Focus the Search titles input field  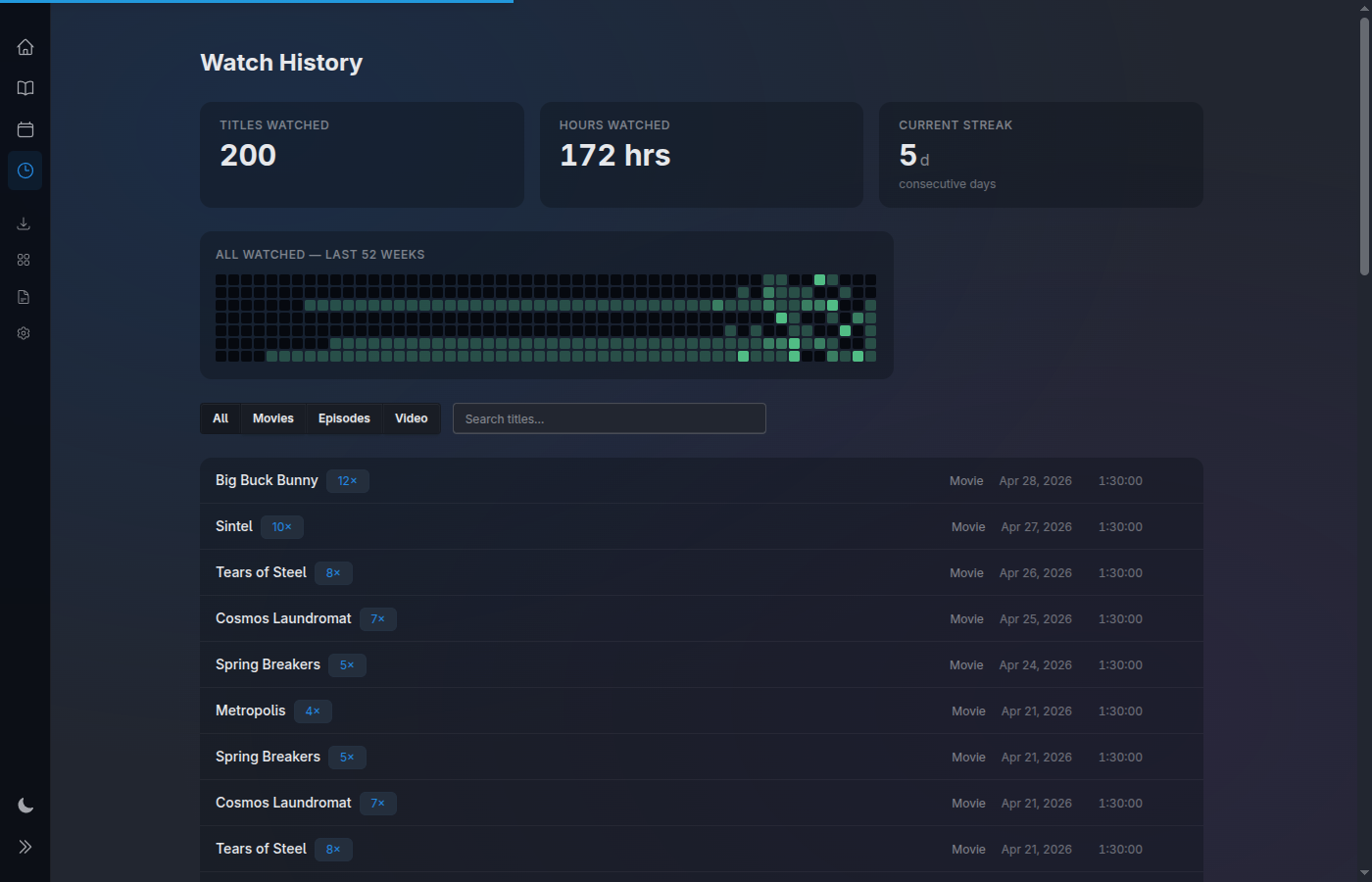pos(610,418)
